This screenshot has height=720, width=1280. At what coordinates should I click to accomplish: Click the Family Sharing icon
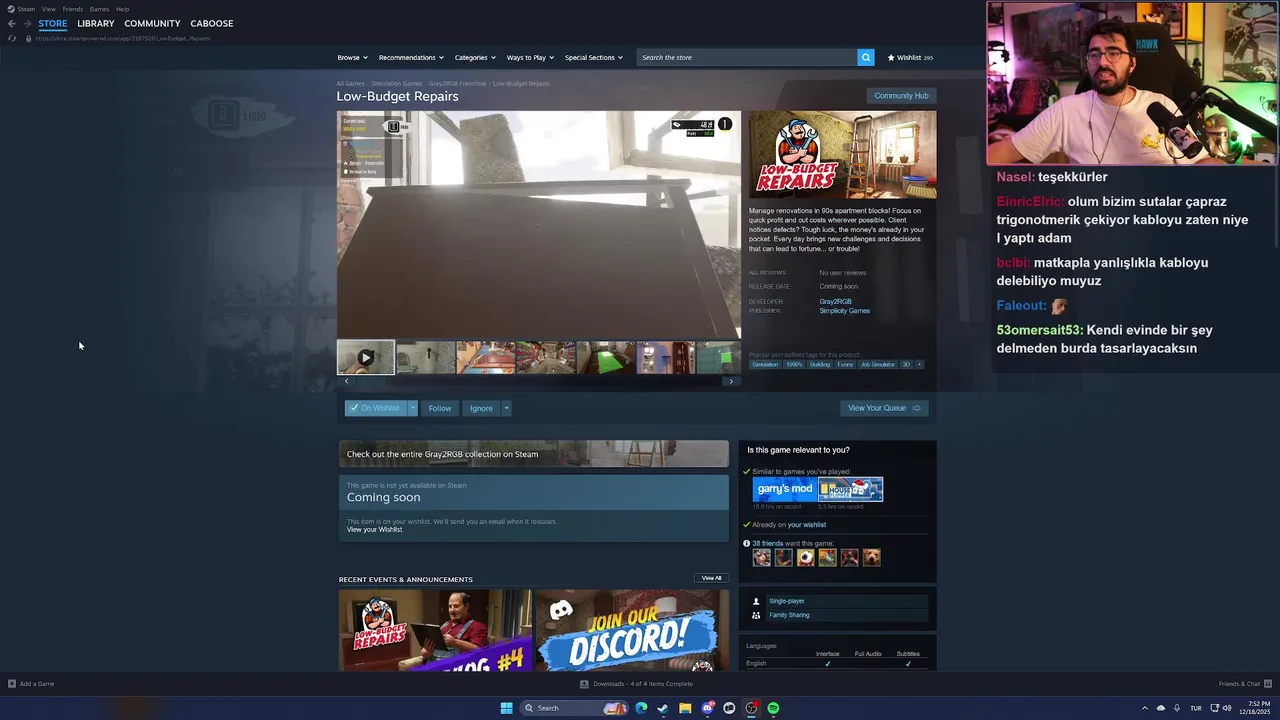click(x=756, y=615)
